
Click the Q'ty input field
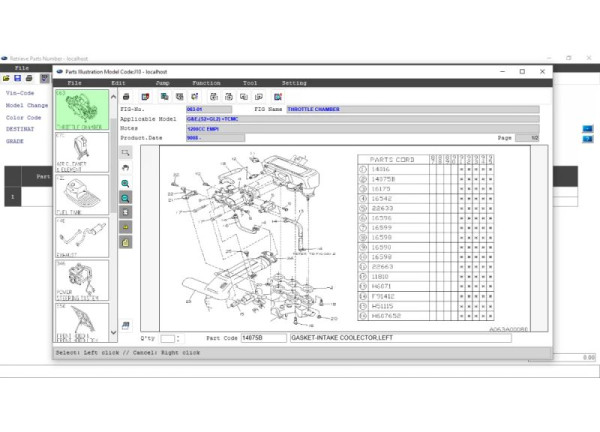pyautogui.click(x=169, y=338)
